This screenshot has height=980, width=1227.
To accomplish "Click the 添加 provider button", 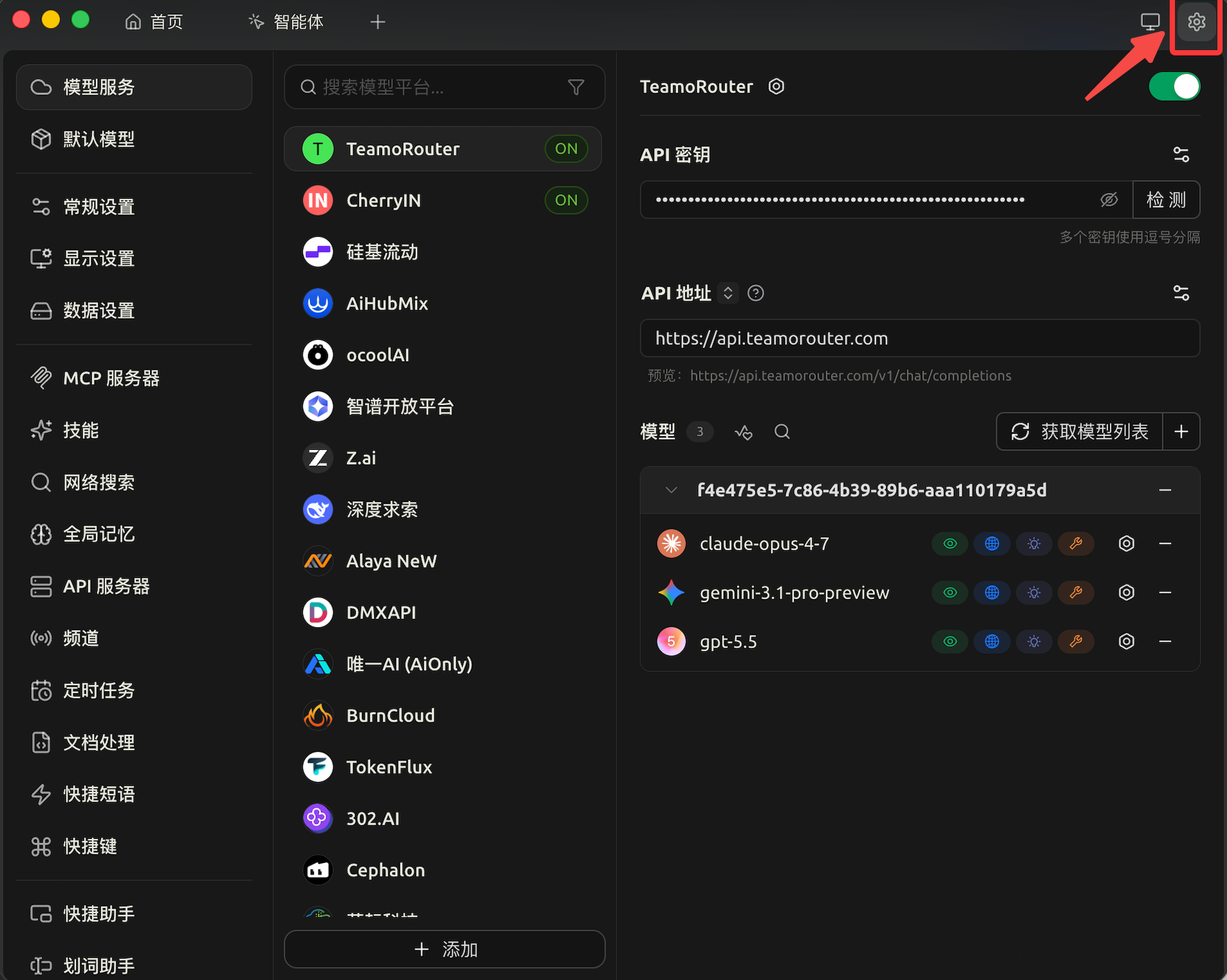I will [445, 950].
